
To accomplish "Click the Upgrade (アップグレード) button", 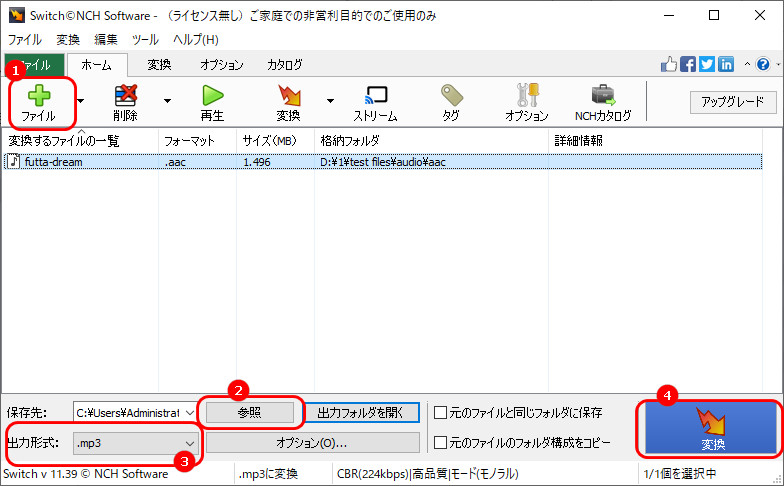I will point(732,102).
